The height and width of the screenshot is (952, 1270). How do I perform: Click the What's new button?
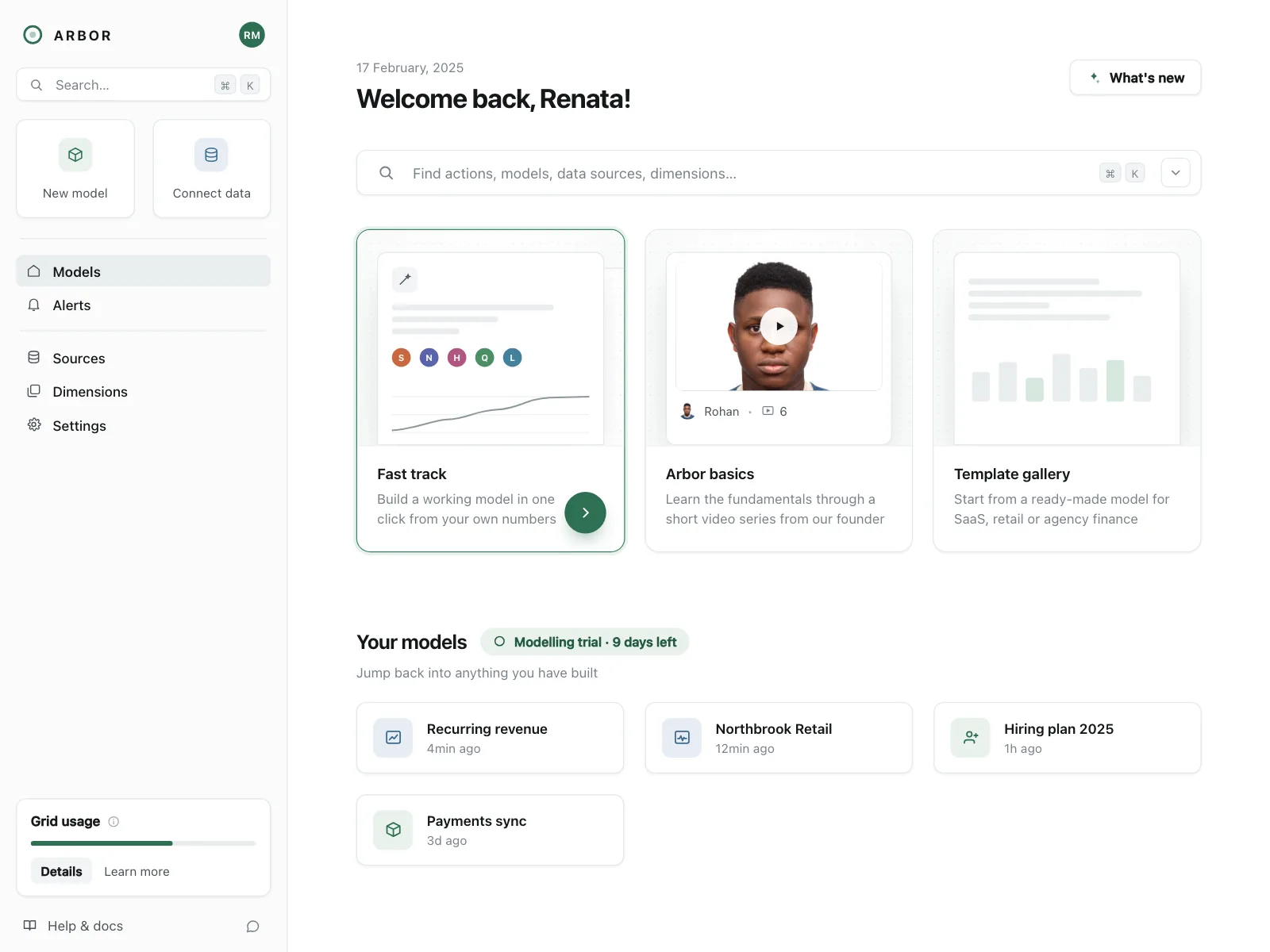click(1135, 78)
